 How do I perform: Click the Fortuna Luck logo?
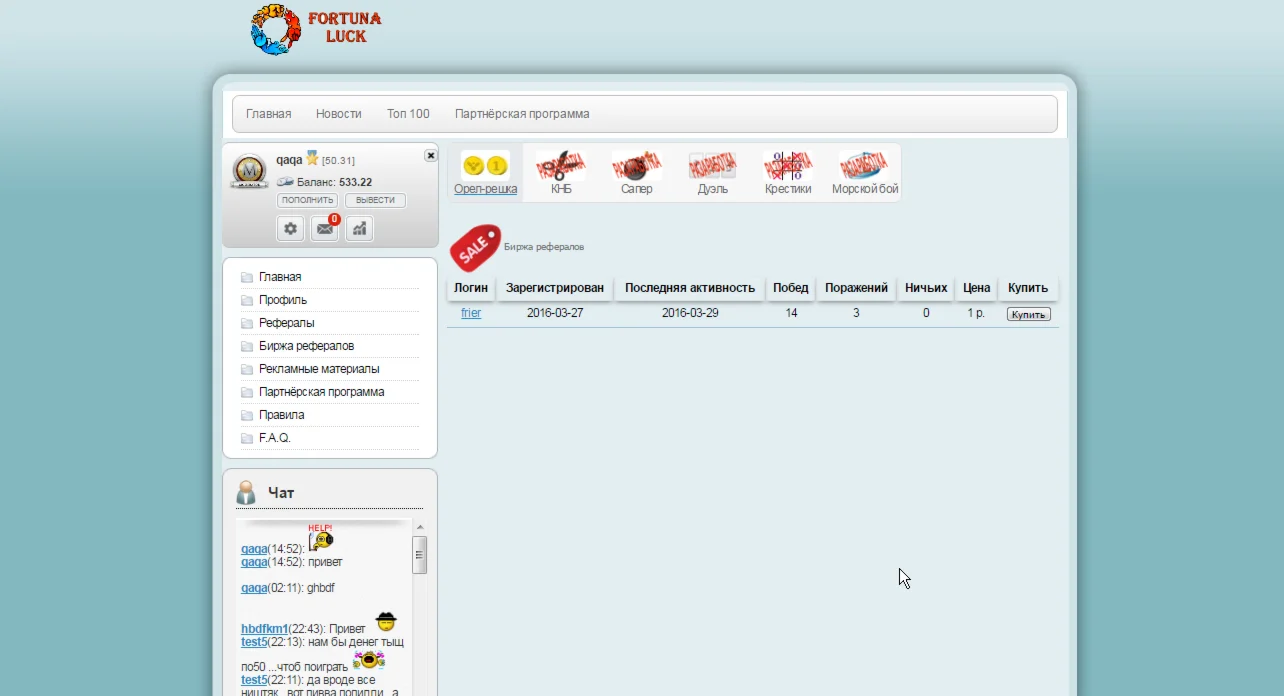point(316,30)
